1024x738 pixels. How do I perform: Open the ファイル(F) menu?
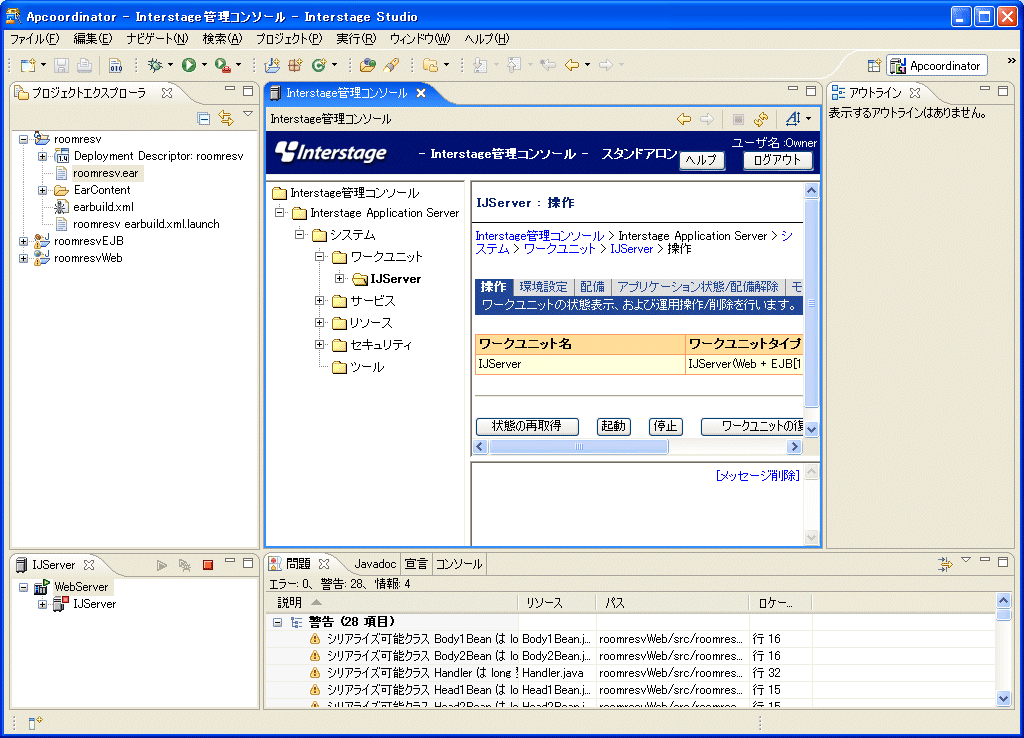35,39
